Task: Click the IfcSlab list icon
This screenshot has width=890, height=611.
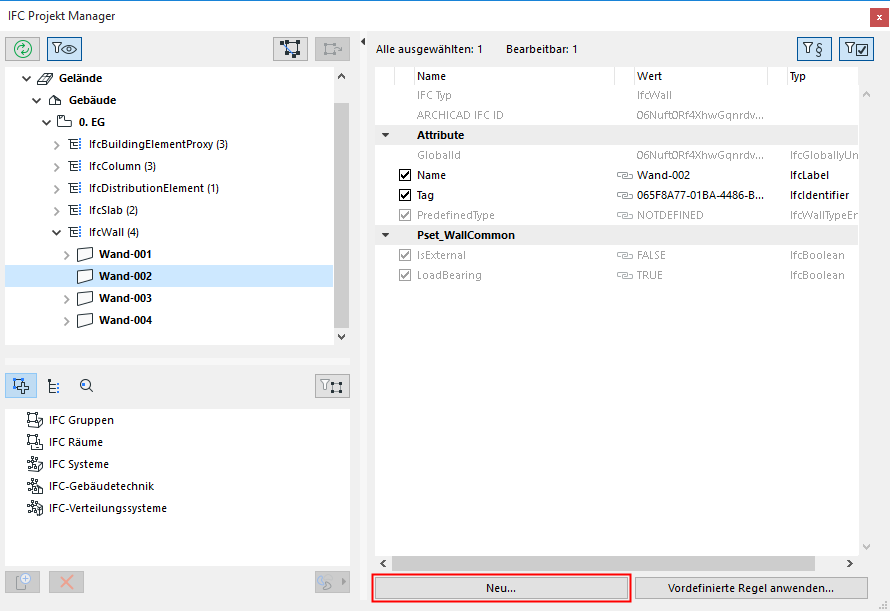Action: click(x=75, y=210)
